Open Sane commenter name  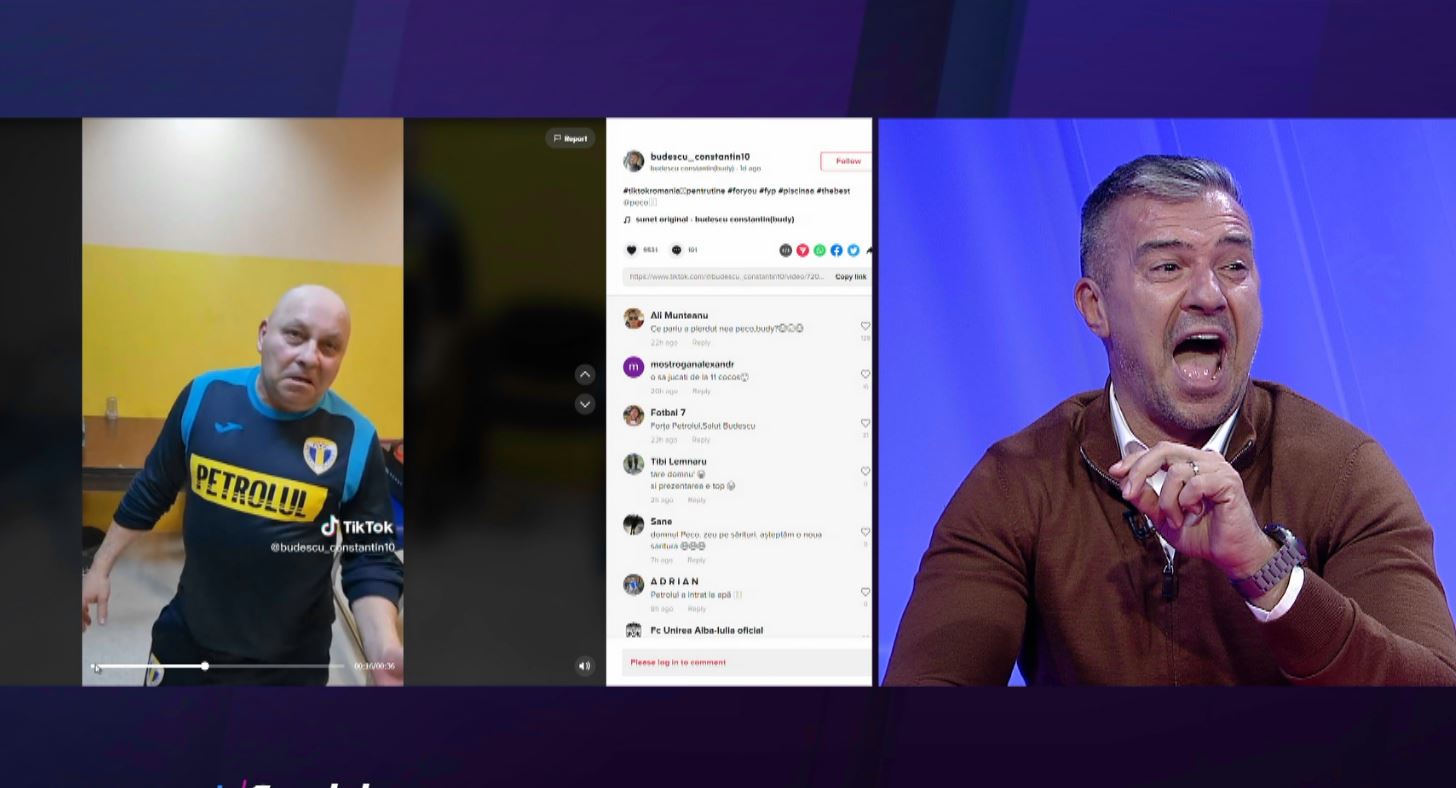coord(661,521)
